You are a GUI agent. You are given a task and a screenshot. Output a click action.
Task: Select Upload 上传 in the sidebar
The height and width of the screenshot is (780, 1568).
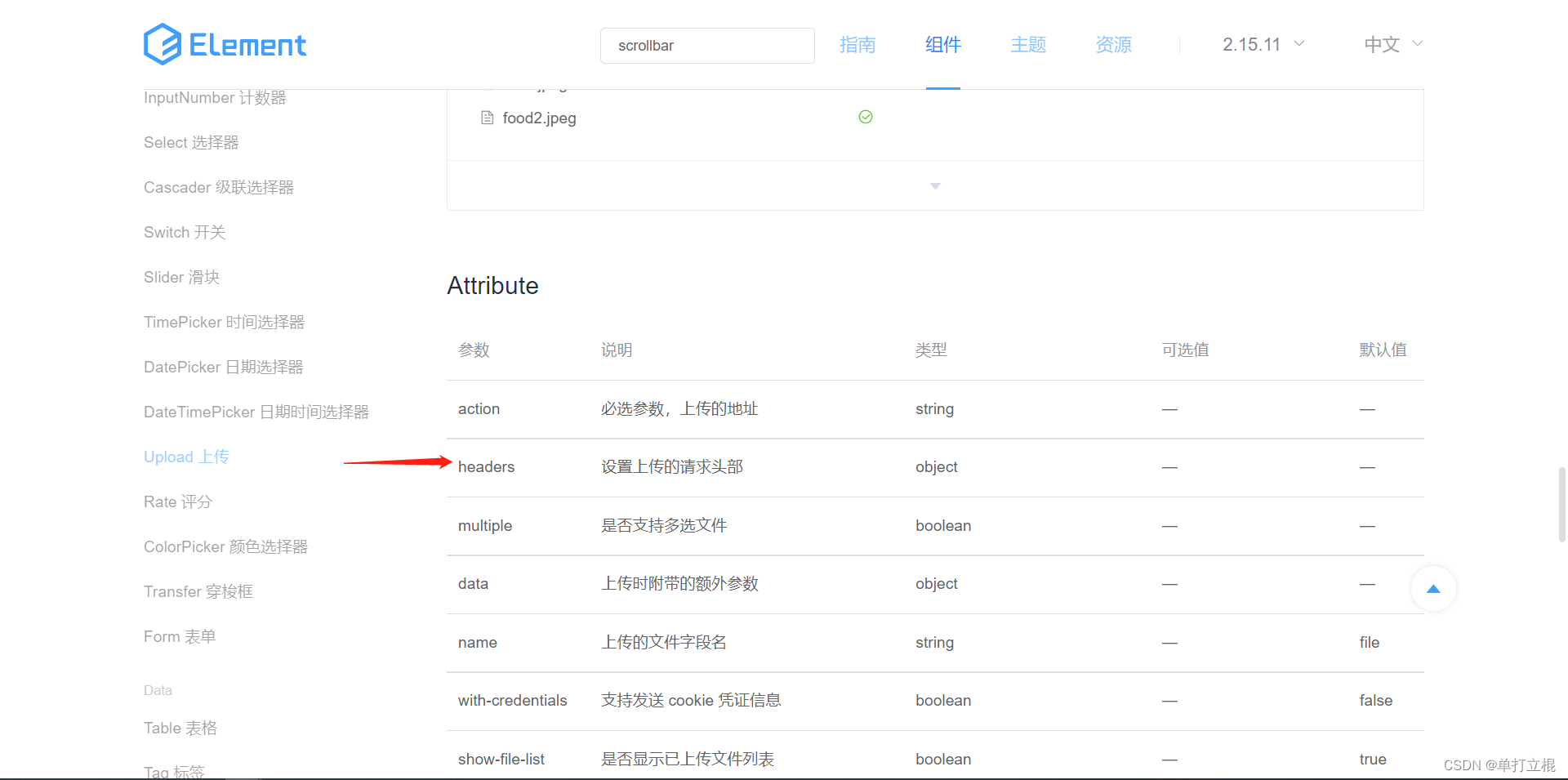(x=186, y=457)
